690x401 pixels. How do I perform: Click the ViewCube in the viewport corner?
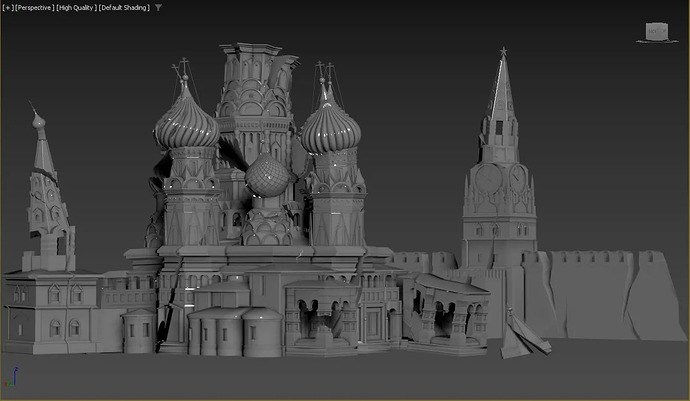pyautogui.click(x=657, y=33)
